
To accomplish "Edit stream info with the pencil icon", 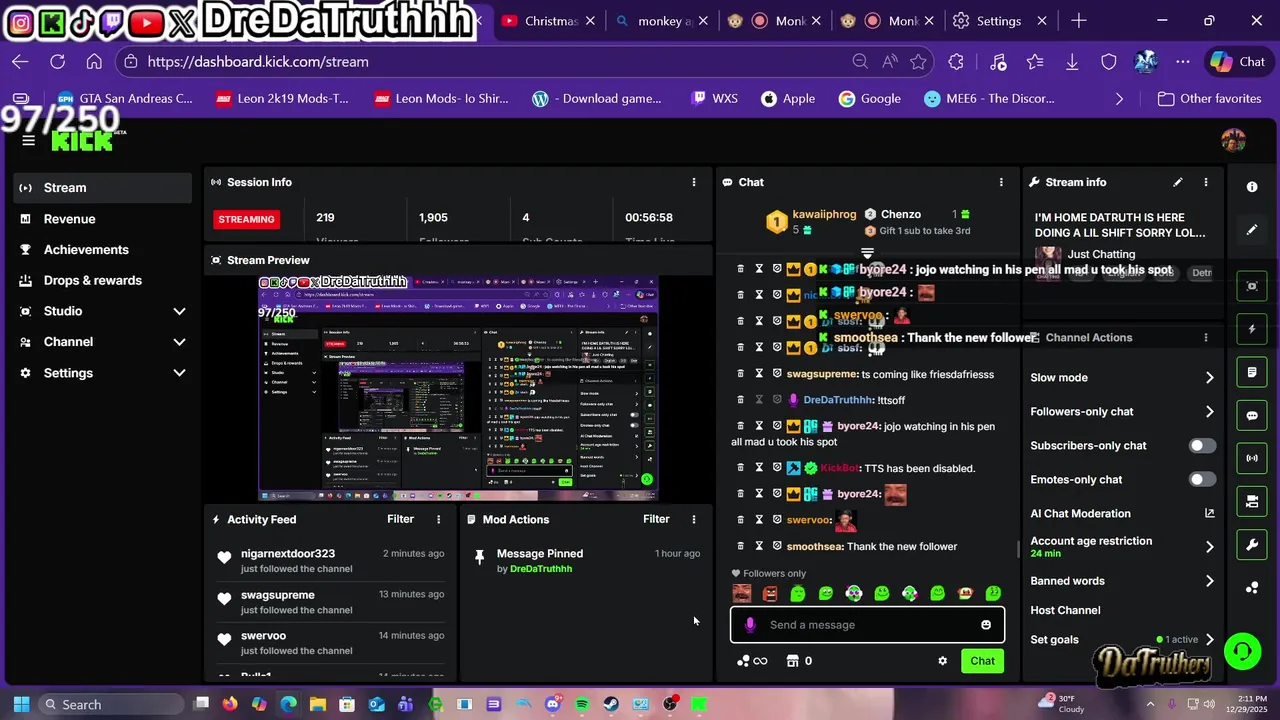I will 1178,182.
